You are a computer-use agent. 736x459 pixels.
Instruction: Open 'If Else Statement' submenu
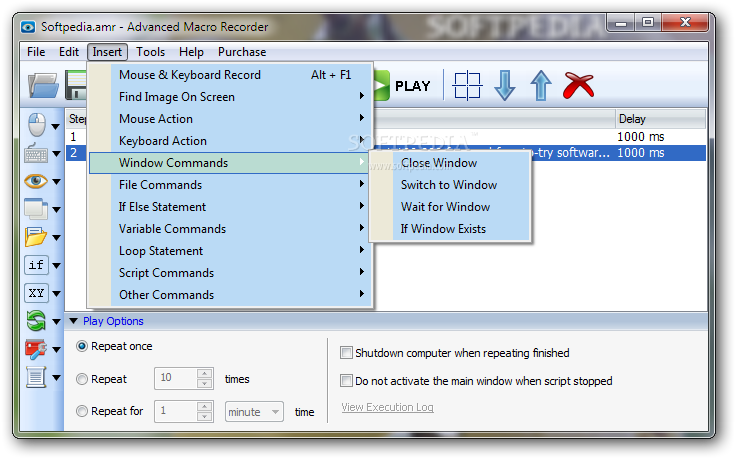click(230, 207)
